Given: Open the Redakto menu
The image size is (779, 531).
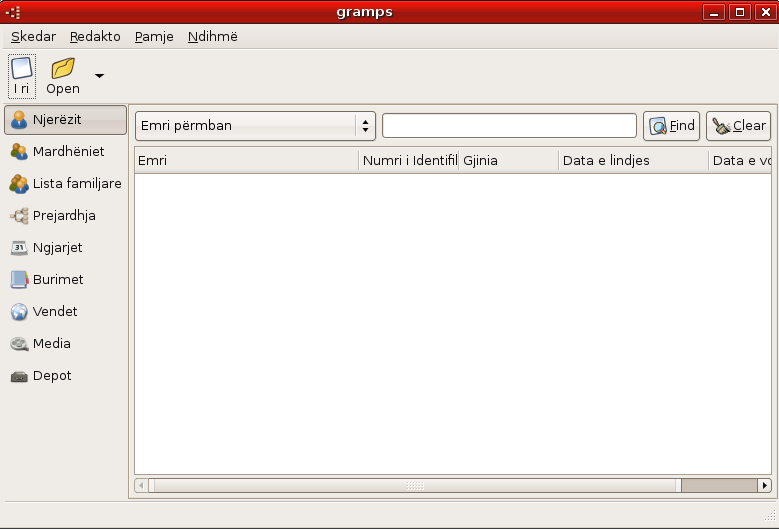Looking at the screenshot, I should tap(95, 37).
